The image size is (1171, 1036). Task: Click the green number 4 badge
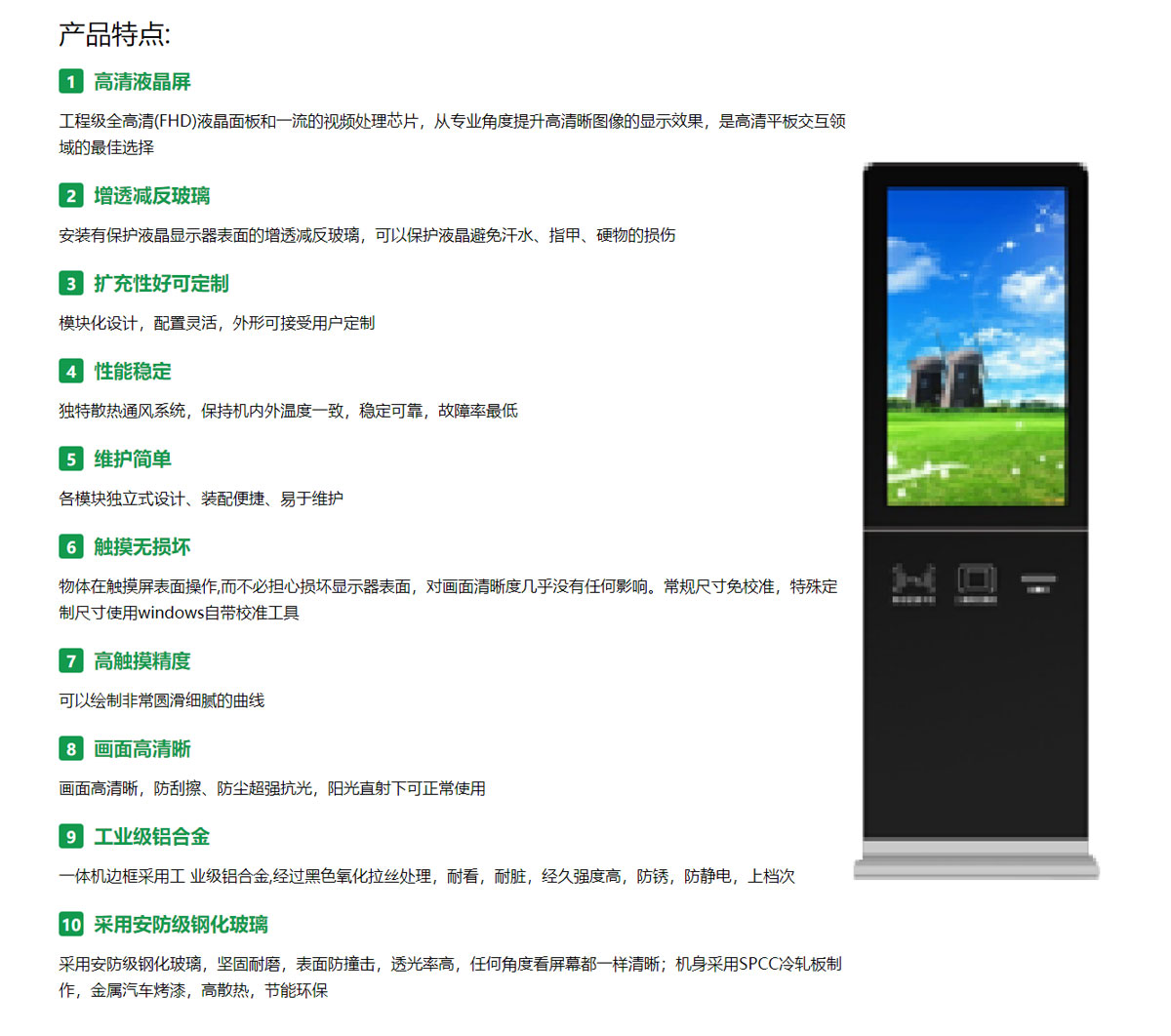pyautogui.click(x=70, y=371)
